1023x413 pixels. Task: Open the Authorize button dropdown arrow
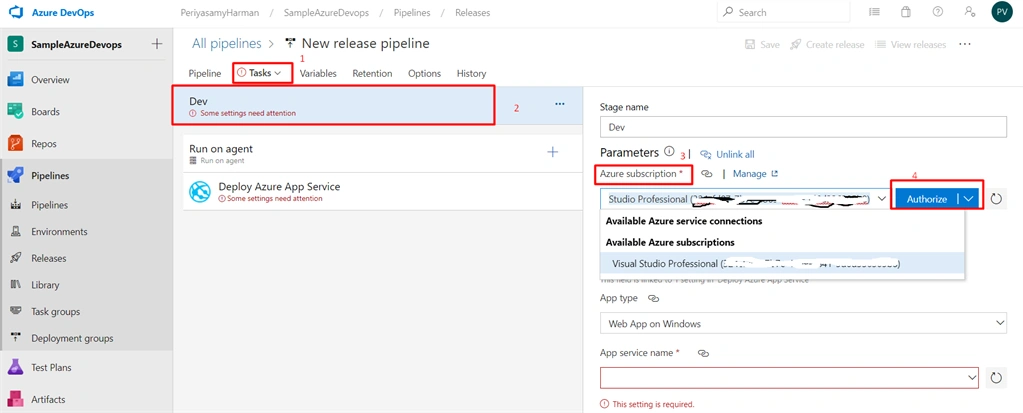tap(969, 199)
